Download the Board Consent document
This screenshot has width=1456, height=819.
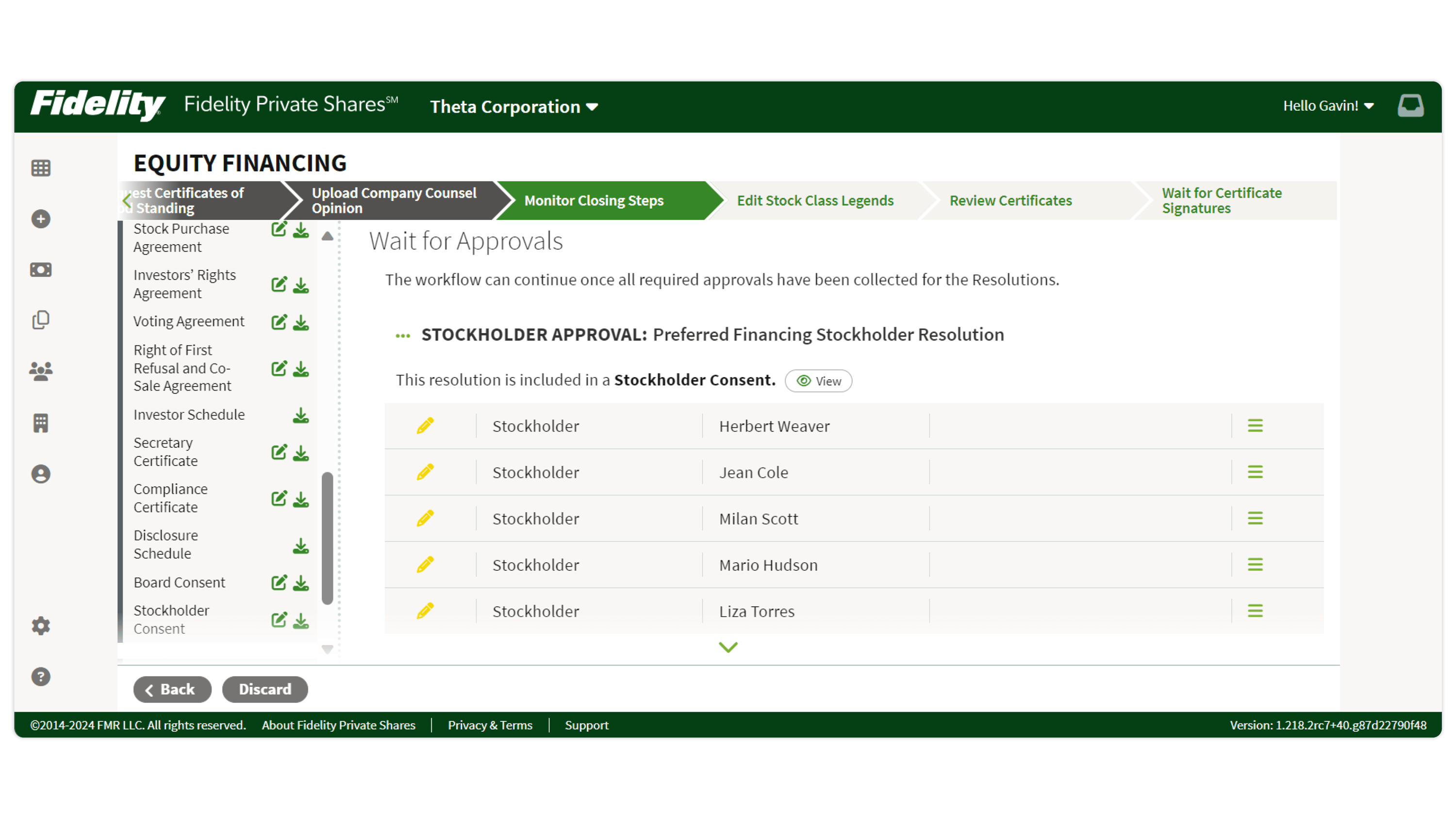(x=300, y=583)
